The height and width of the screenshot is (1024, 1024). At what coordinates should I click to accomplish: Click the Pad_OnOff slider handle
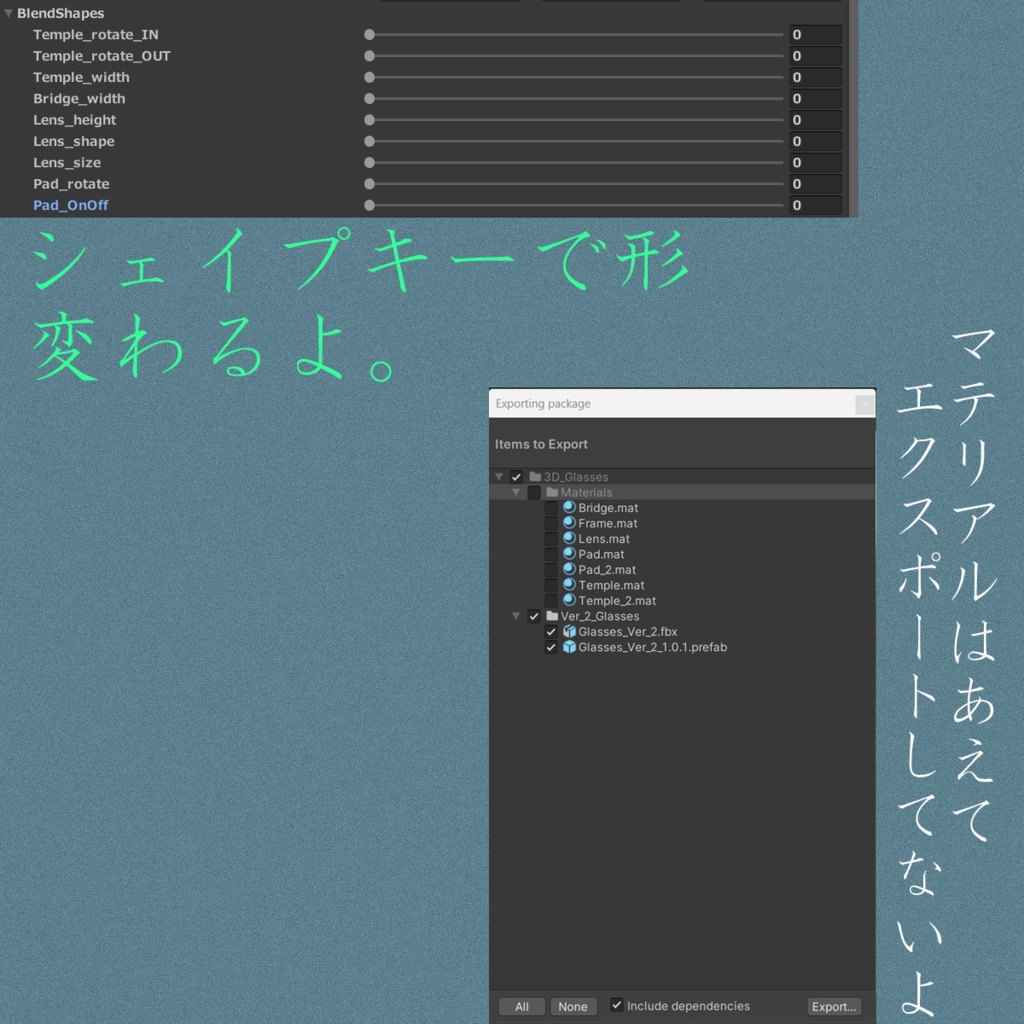pos(370,205)
